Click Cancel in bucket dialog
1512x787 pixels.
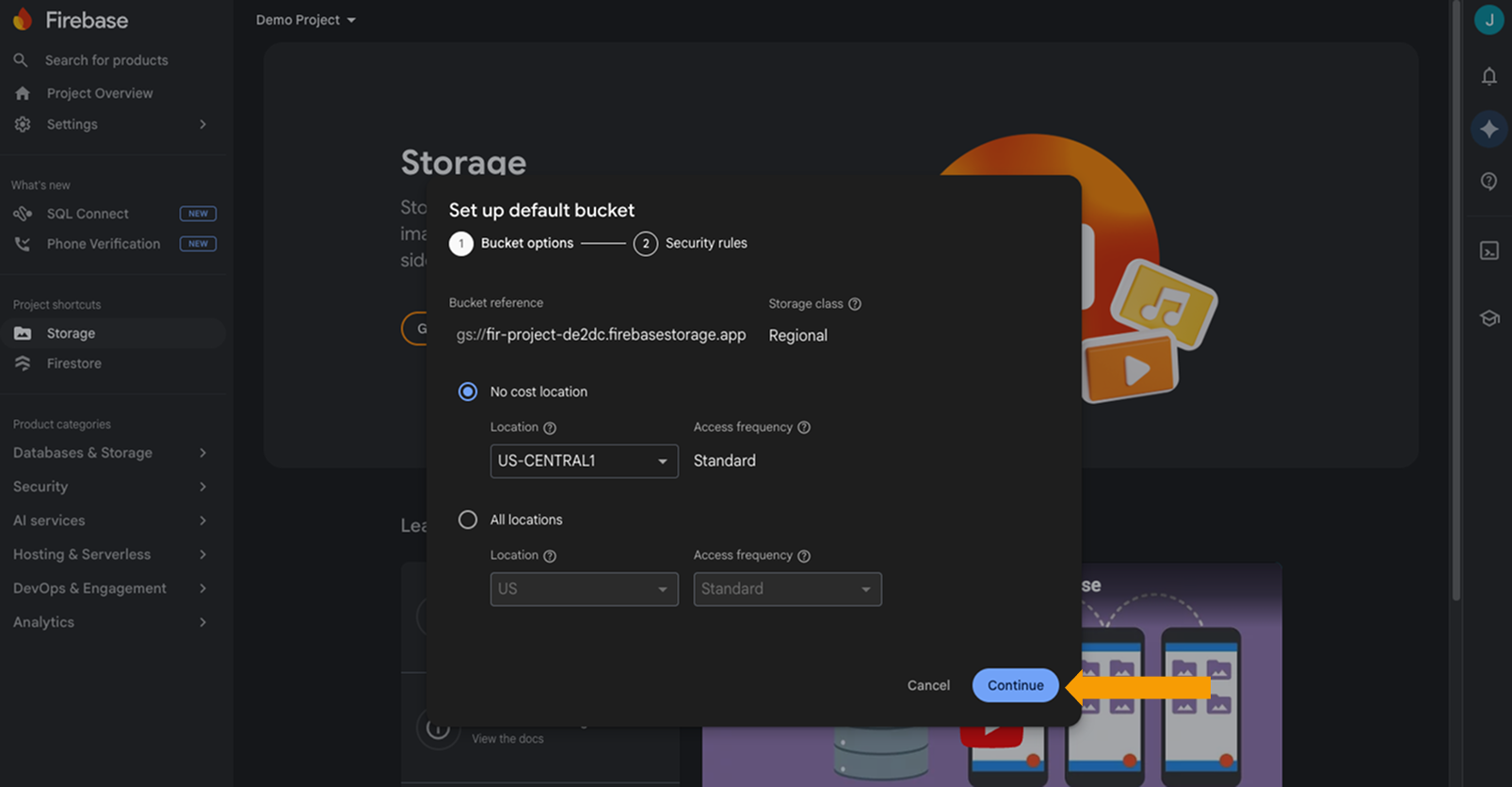tap(928, 685)
